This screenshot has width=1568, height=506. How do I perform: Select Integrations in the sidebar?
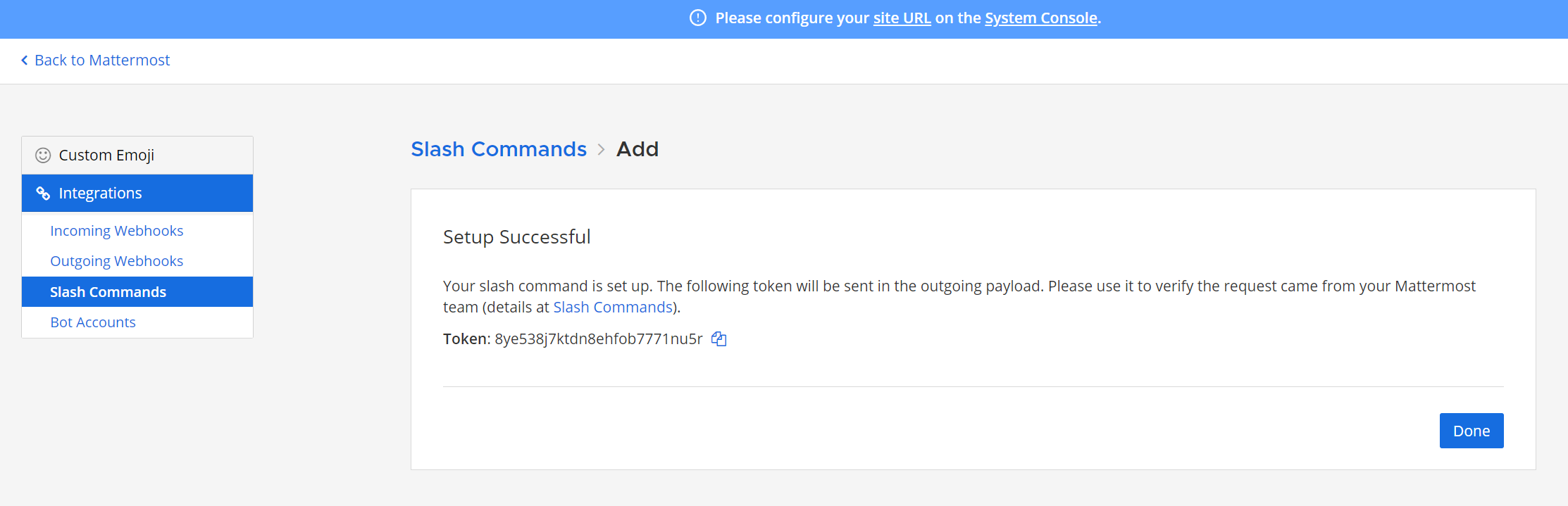137,193
